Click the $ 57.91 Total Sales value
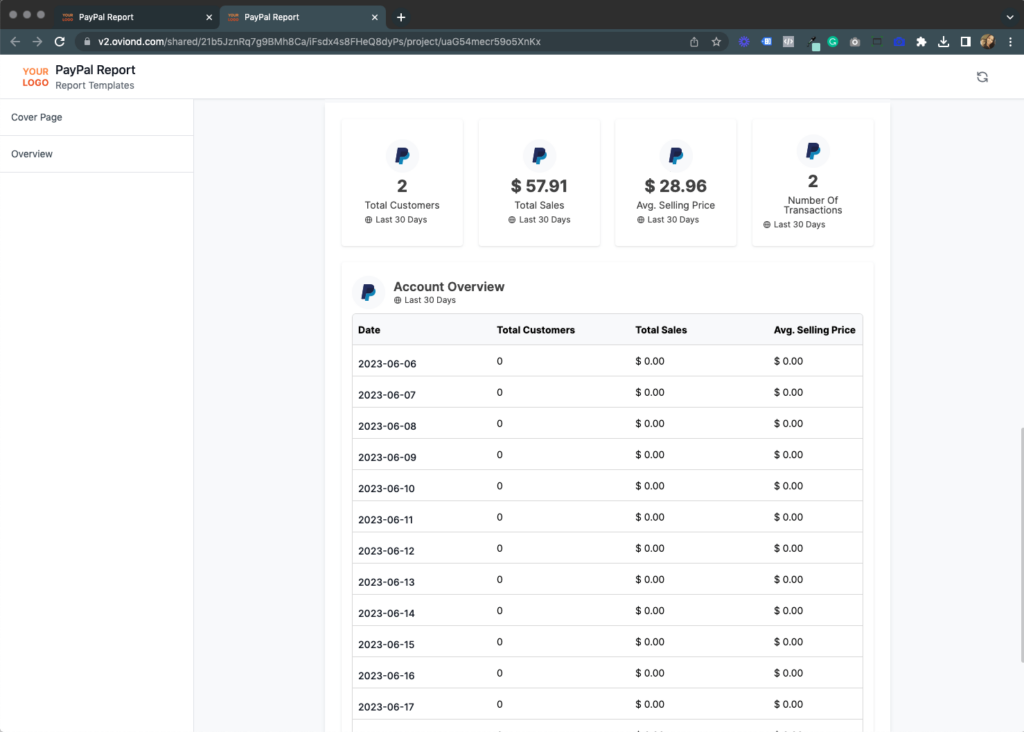Screen dimensions: 1024x732 539,186
